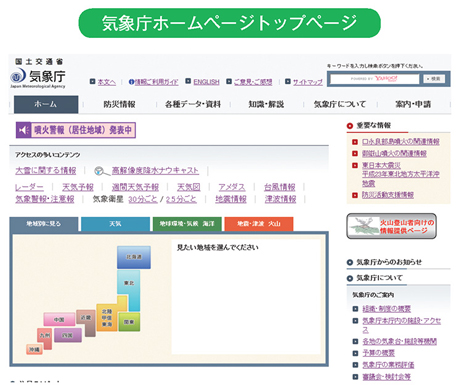Click the red circle icon beside 重要な情報
Viewport: 460px width, 389px height.
pos(350,126)
